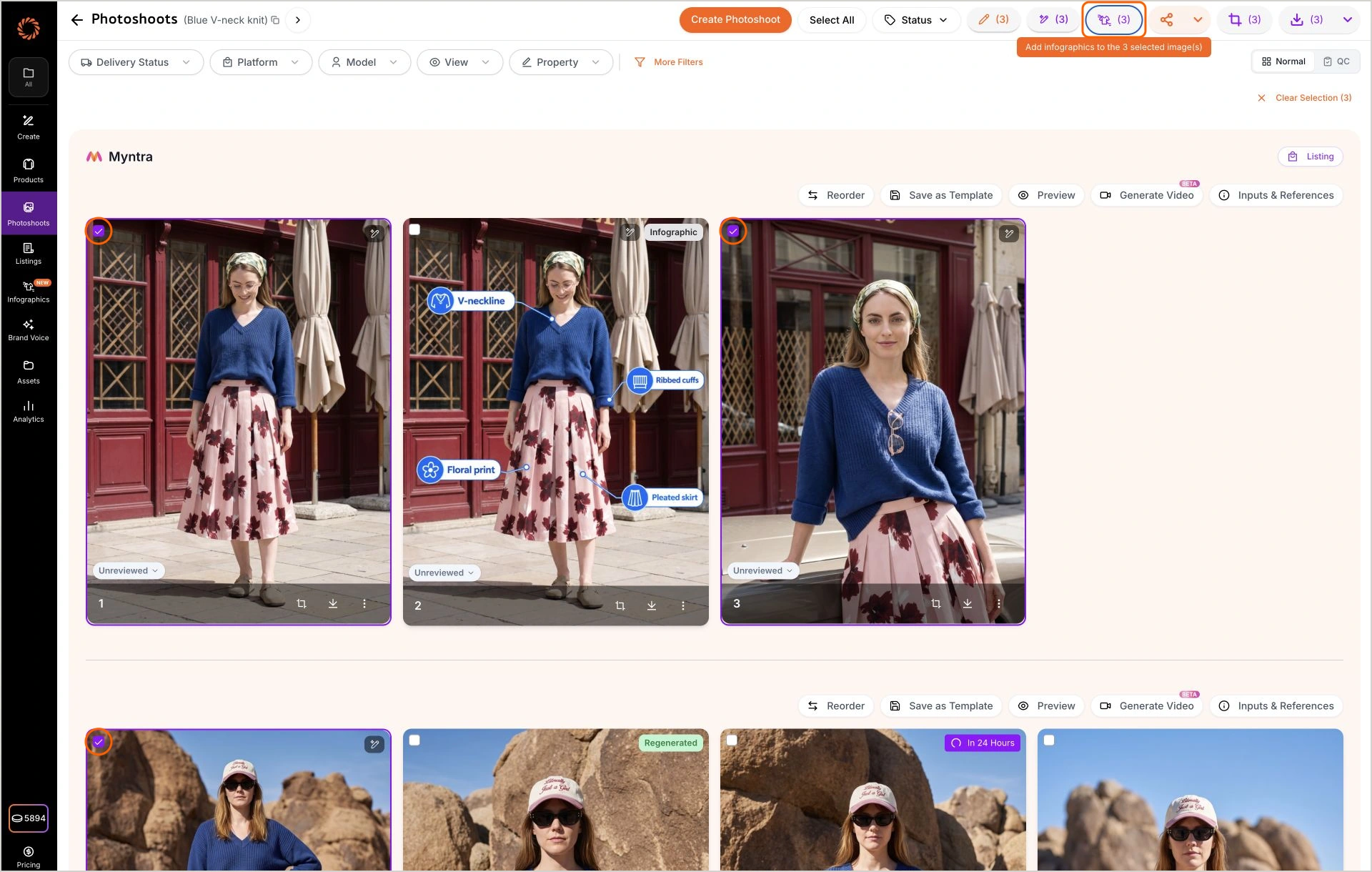
Task: Crop image 1 using its crop icon
Action: click(x=302, y=604)
